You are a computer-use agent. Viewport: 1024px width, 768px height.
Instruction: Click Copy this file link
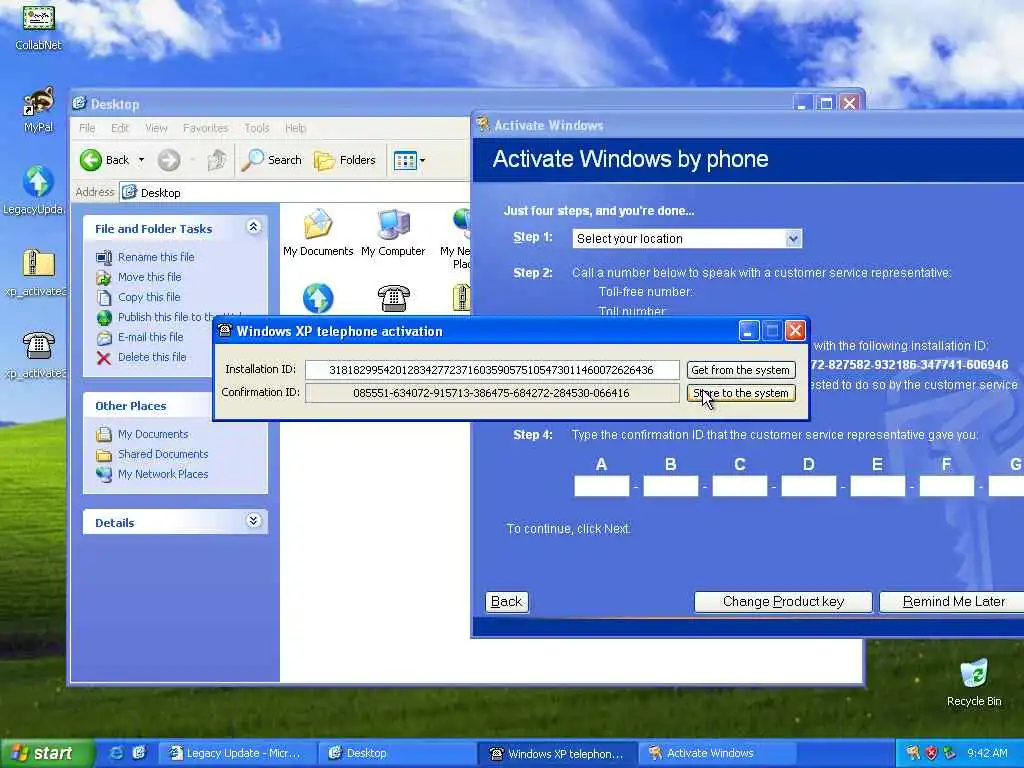pos(149,297)
